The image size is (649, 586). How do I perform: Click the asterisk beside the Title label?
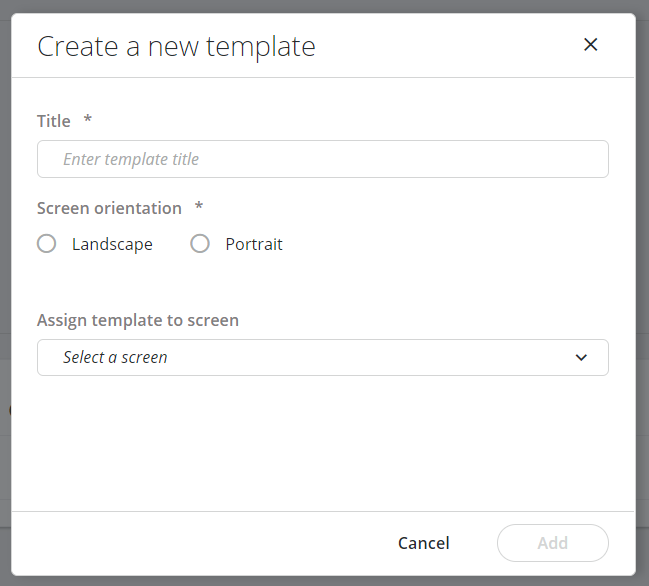(88, 120)
